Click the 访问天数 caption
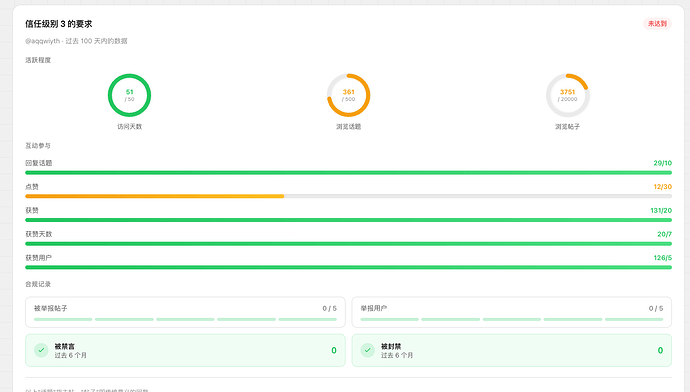Viewport: 690px width, 392px height. pyautogui.click(x=129, y=127)
